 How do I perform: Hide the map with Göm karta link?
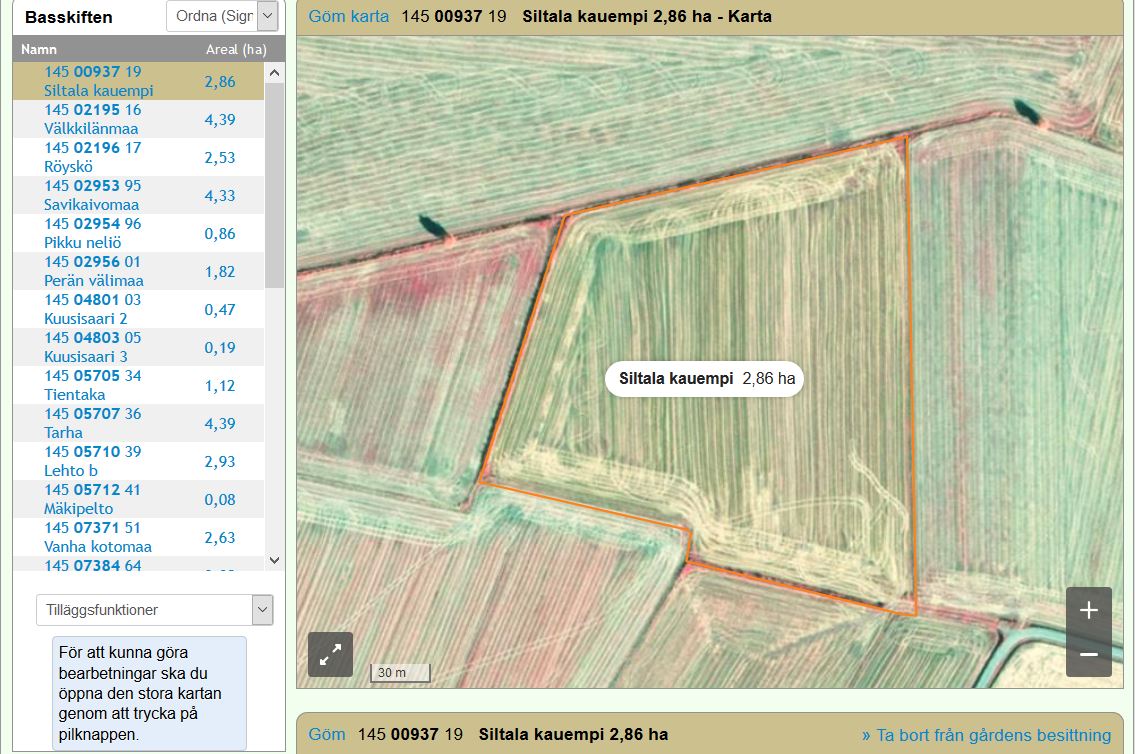pyautogui.click(x=348, y=16)
